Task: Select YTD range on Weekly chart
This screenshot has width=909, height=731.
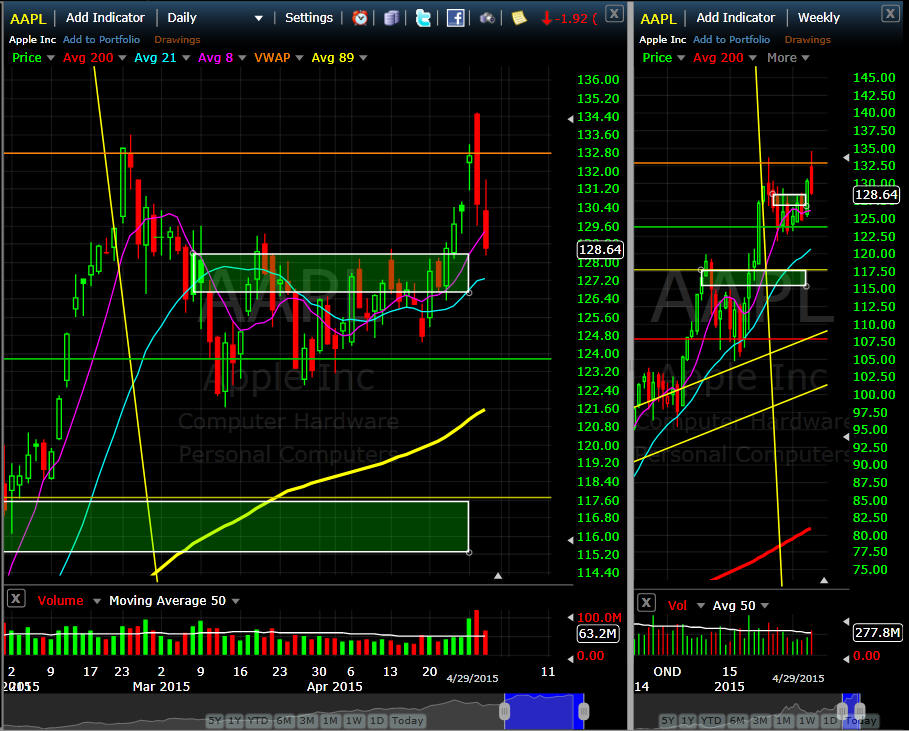Action: [711, 721]
